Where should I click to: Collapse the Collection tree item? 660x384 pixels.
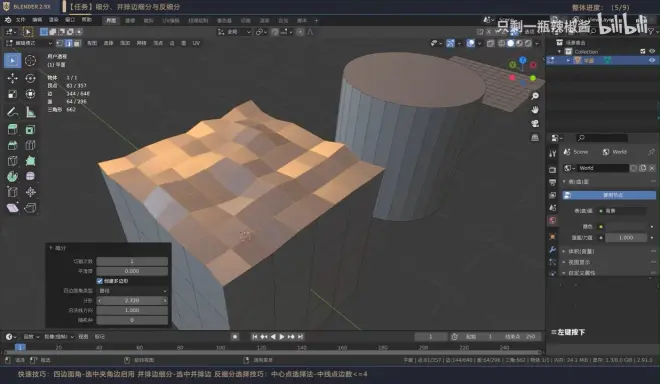click(x=560, y=51)
